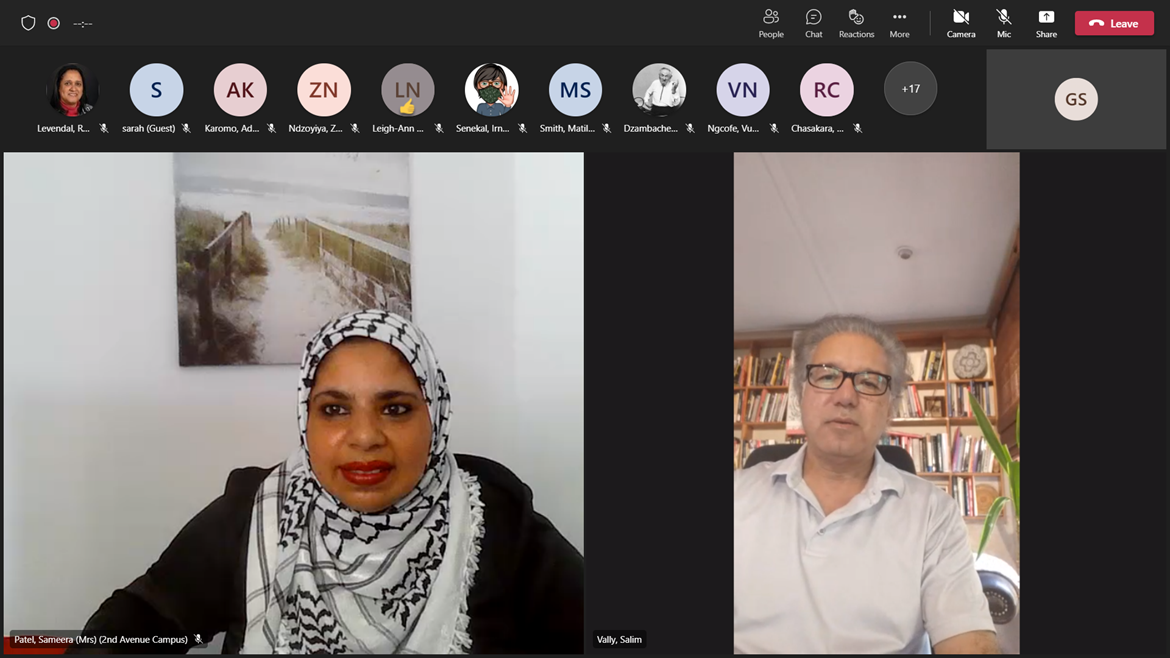Select the ZN Ndzoyiya avatar

point(324,90)
